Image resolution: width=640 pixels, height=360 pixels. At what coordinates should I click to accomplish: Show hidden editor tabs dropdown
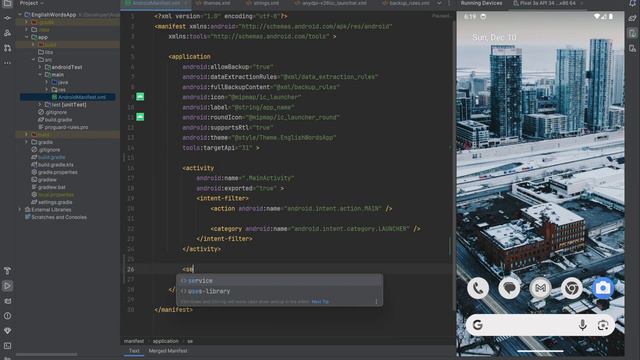click(439, 3)
